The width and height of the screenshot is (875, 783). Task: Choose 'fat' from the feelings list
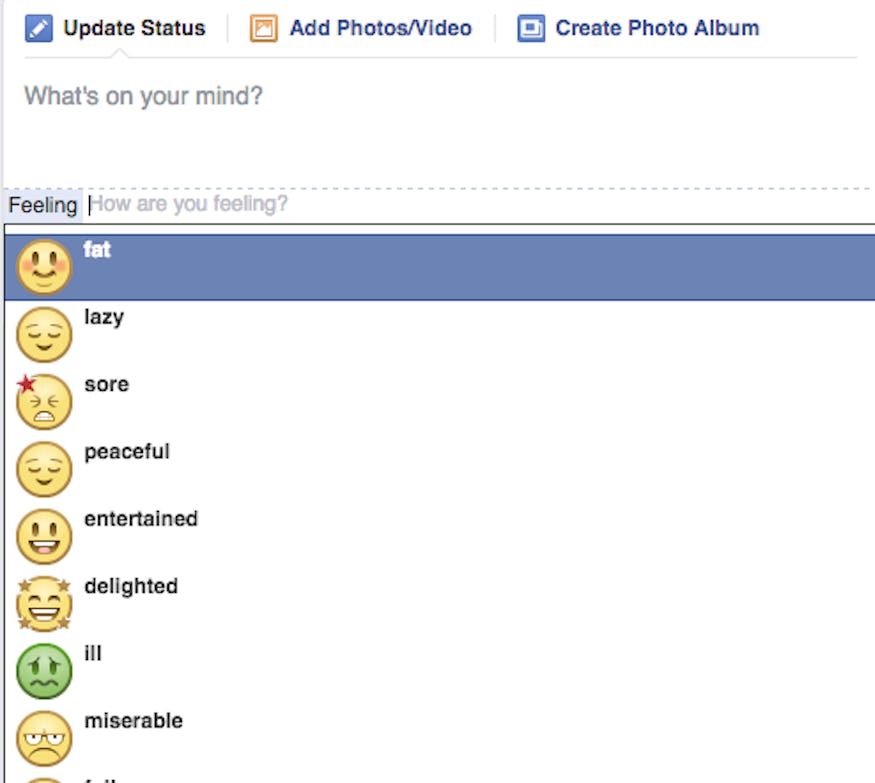coord(97,250)
